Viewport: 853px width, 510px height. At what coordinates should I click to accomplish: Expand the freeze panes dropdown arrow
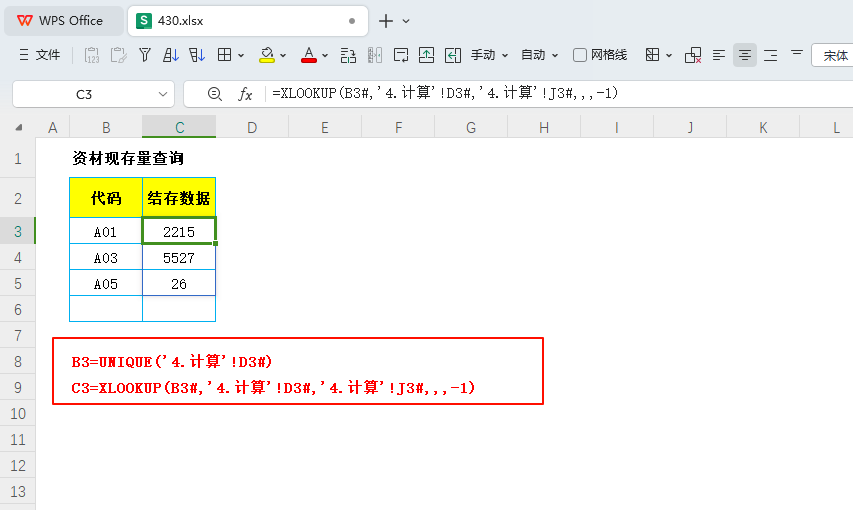[669, 56]
